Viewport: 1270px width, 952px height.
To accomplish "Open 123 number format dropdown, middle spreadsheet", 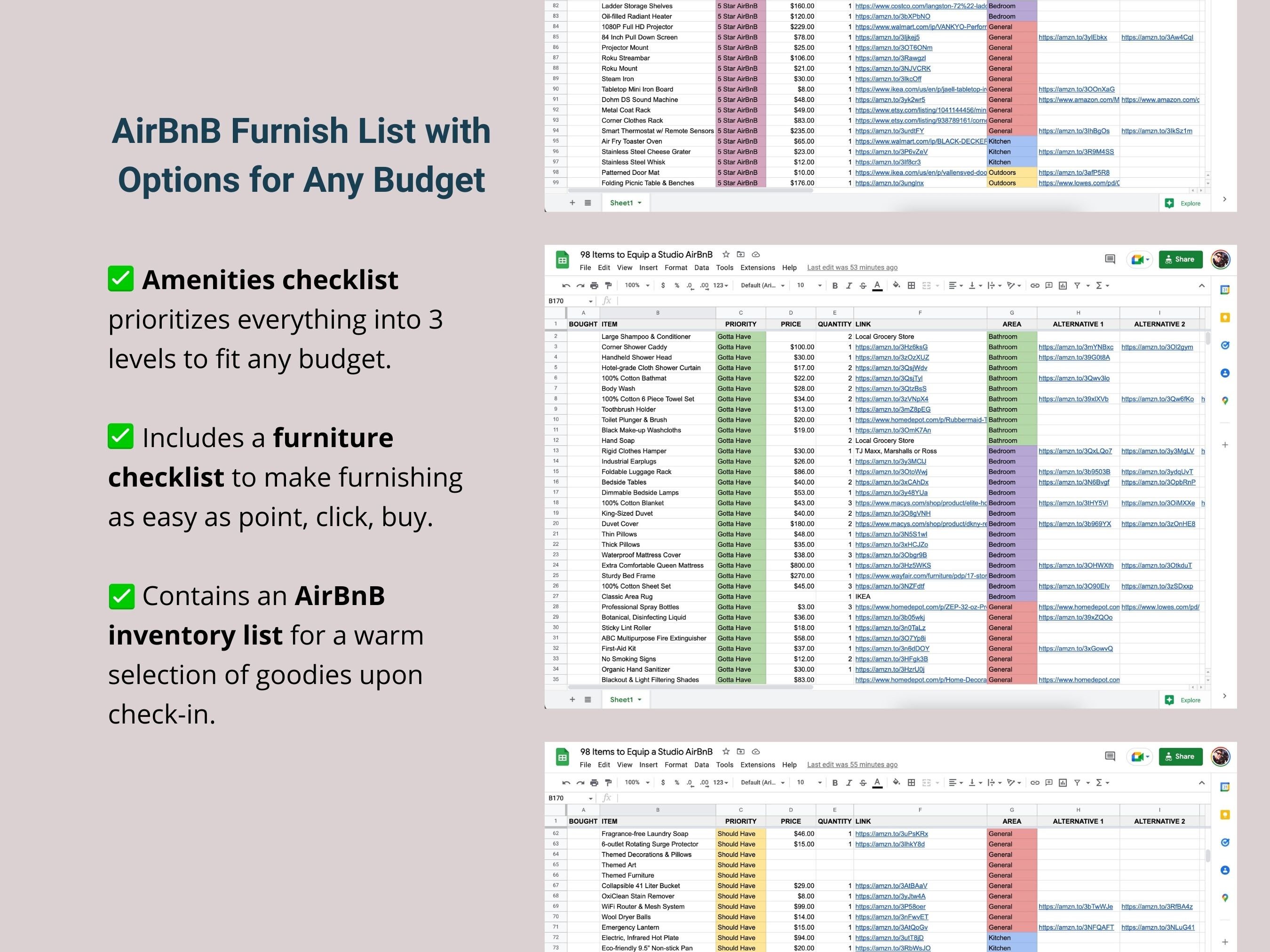I will [721, 285].
